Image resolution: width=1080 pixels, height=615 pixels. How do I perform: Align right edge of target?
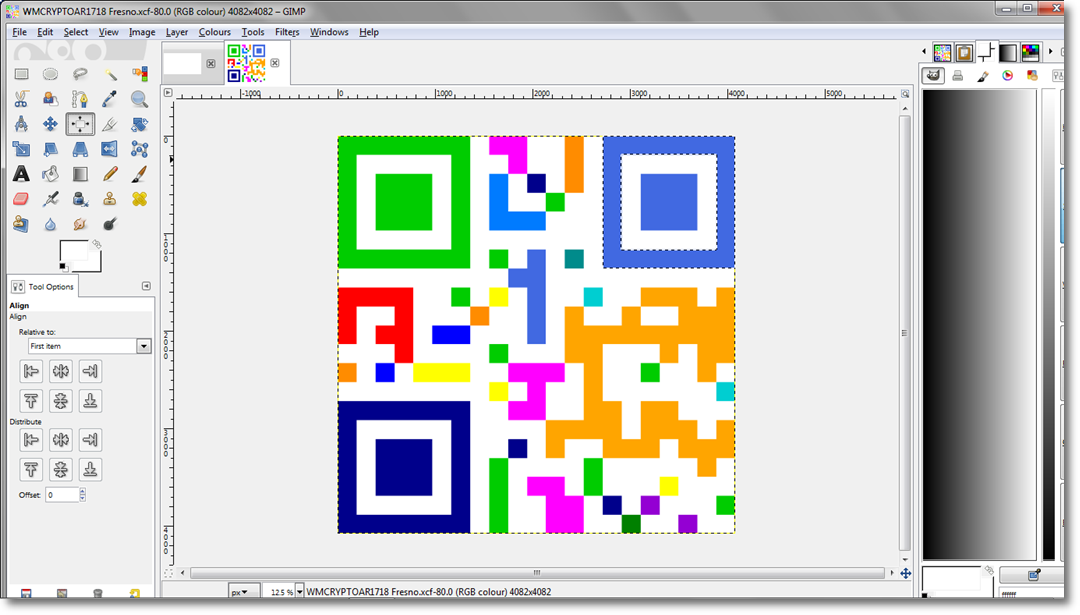[x=90, y=371]
